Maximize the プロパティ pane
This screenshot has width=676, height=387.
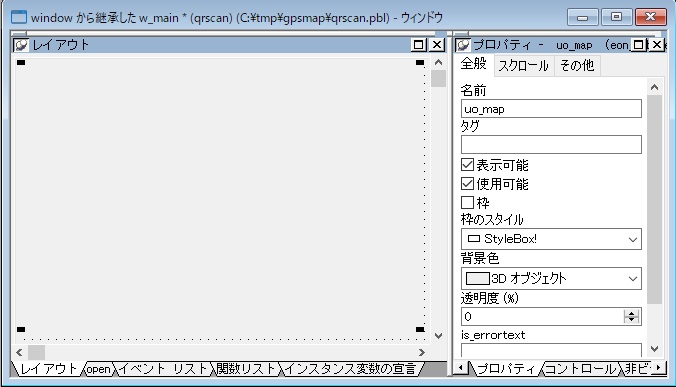pyautogui.click(x=639, y=45)
